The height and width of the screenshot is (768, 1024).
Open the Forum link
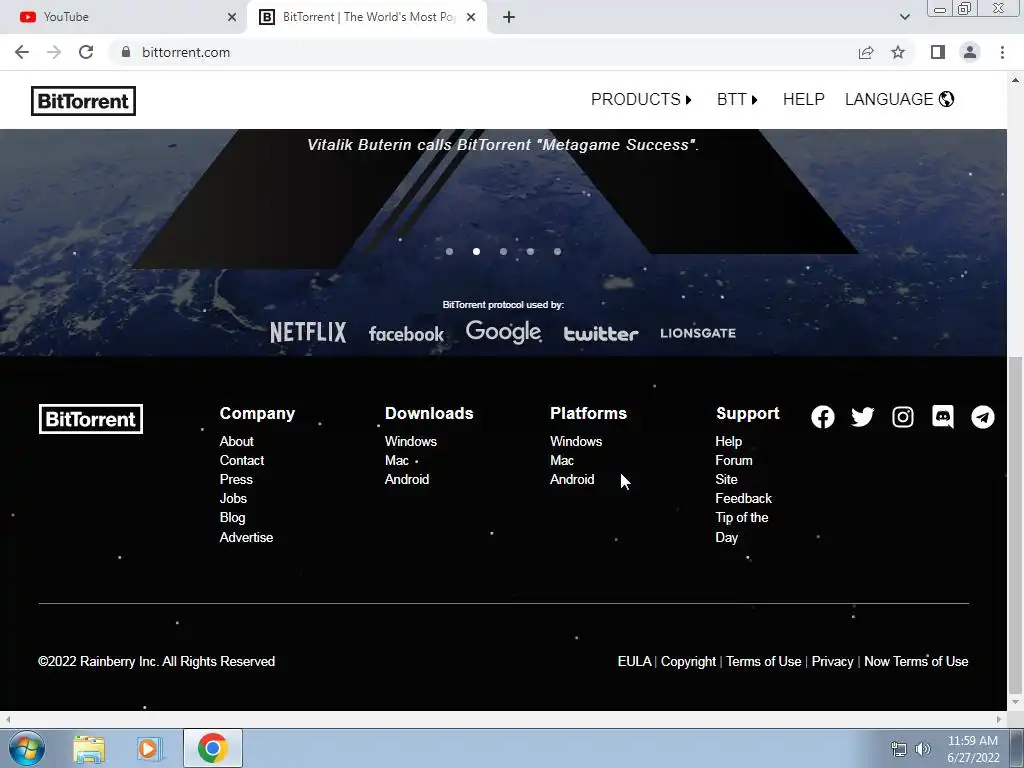pos(733,460)
